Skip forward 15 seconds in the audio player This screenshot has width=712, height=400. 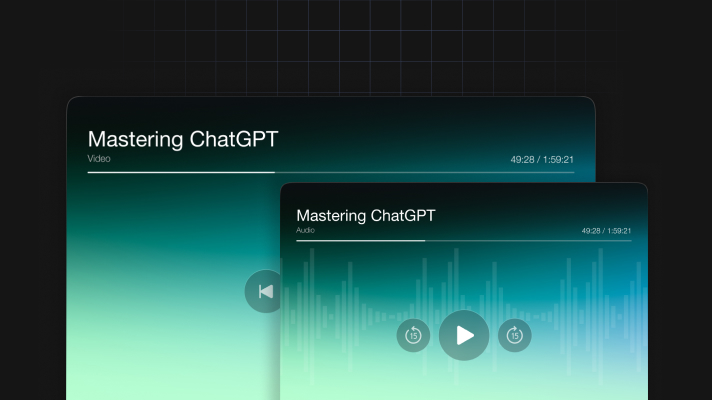[515, 336]
